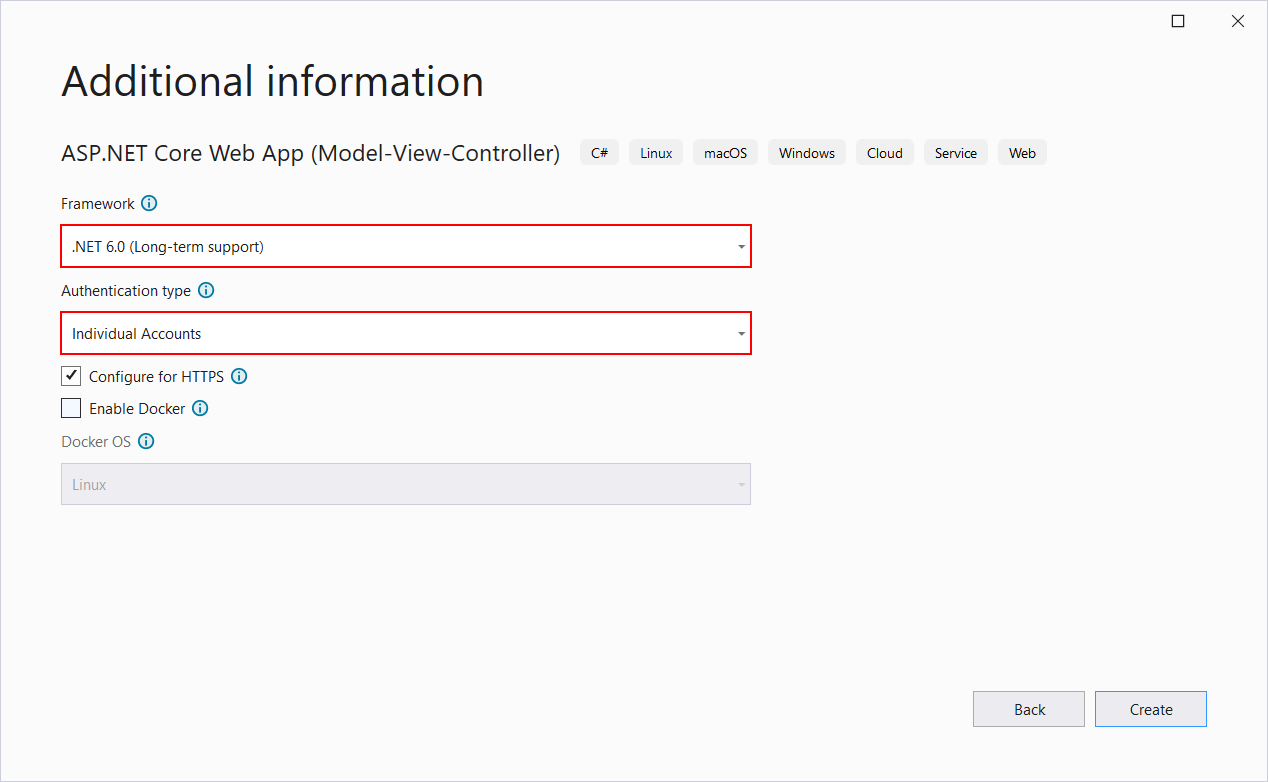The image size is (1268, 782).
Task: Select the Windows project tag
Action: (x=806, y=152)
